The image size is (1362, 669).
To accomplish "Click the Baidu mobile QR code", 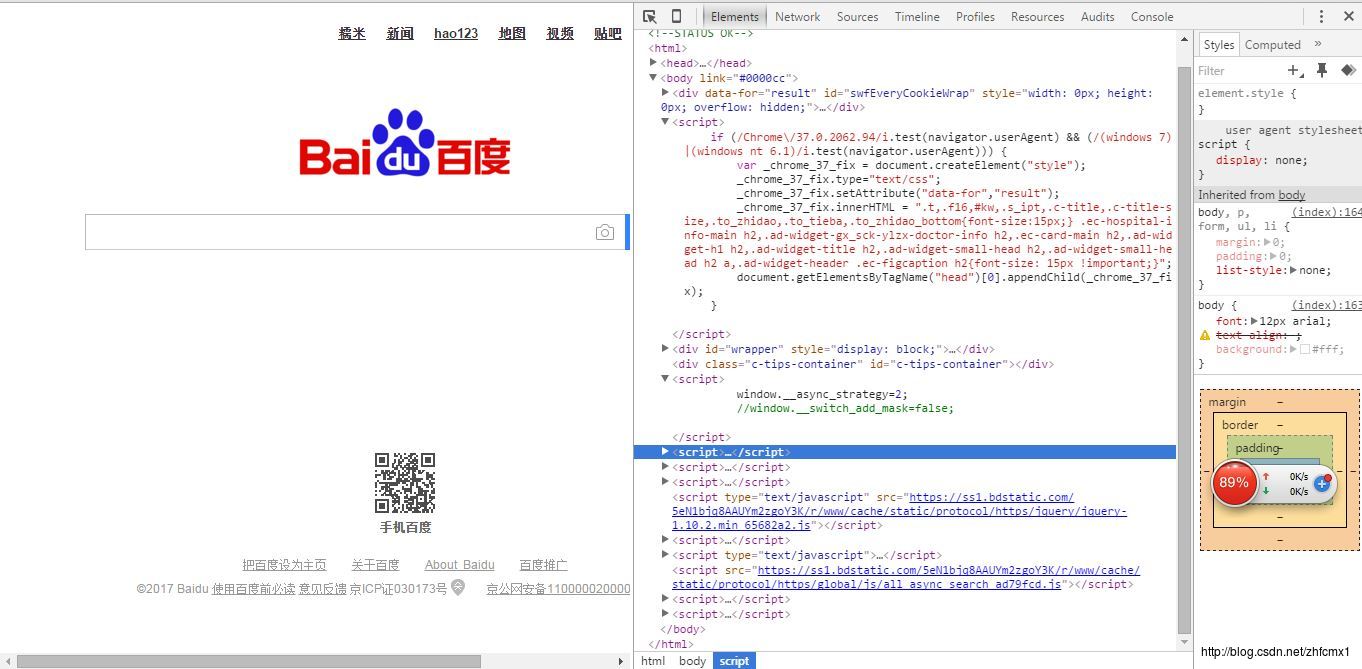I will (405, 483).
